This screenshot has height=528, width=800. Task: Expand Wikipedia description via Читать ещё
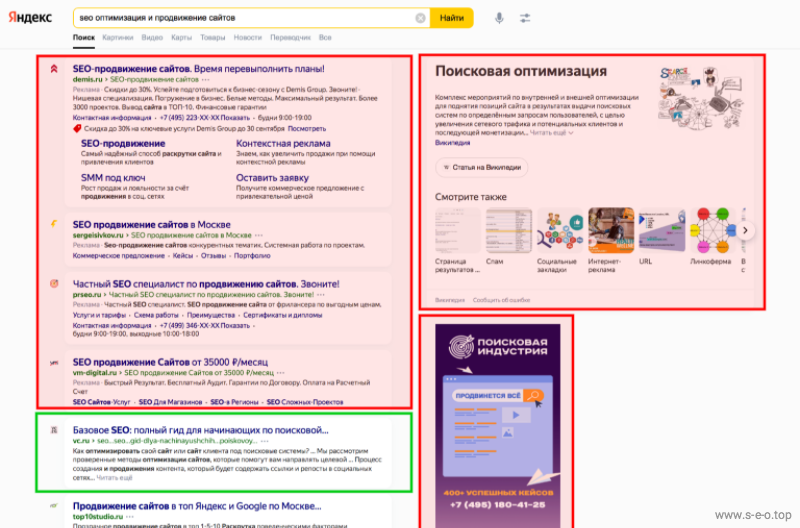551,133
